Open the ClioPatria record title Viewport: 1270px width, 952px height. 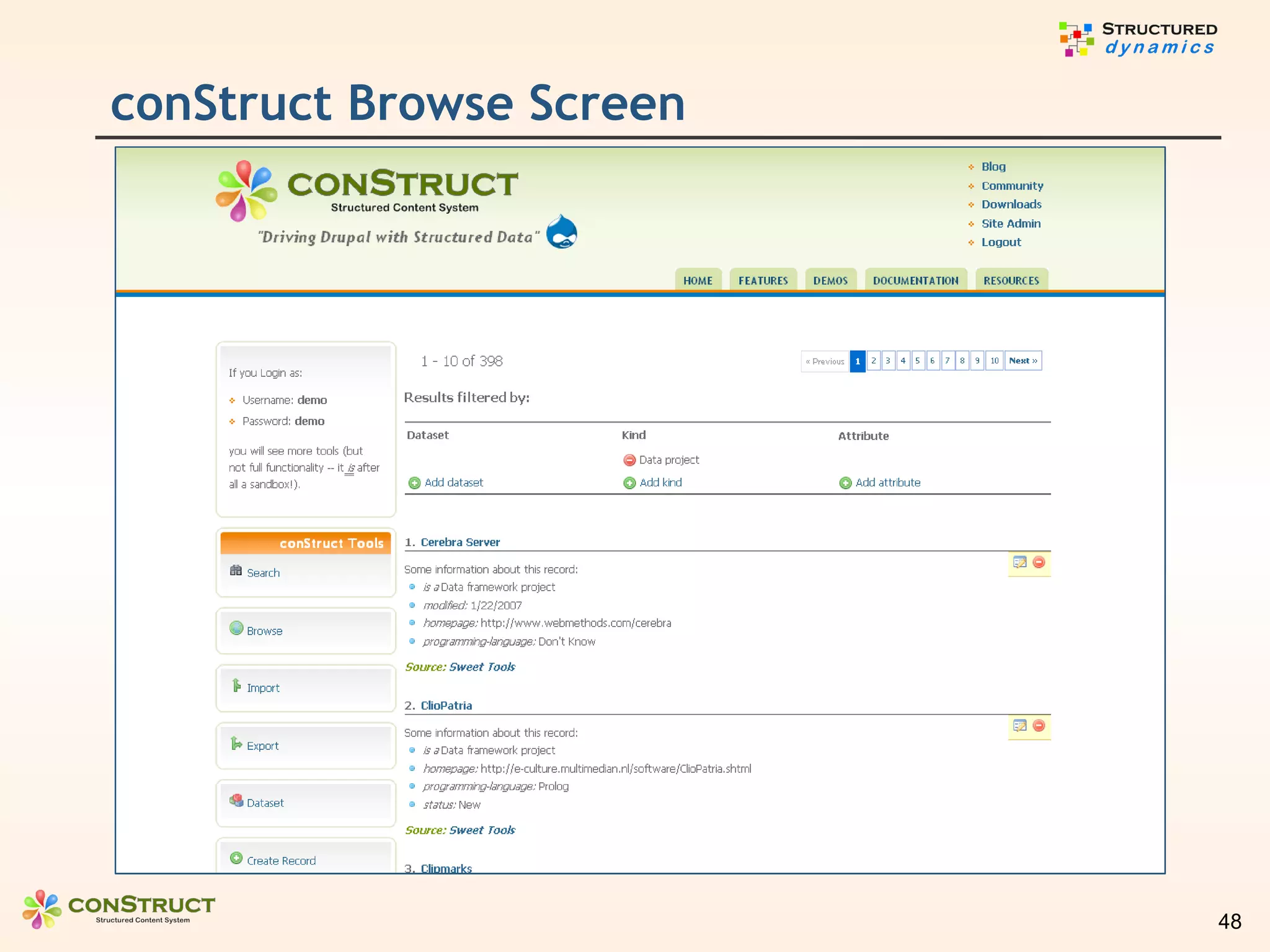pos(446,706)
